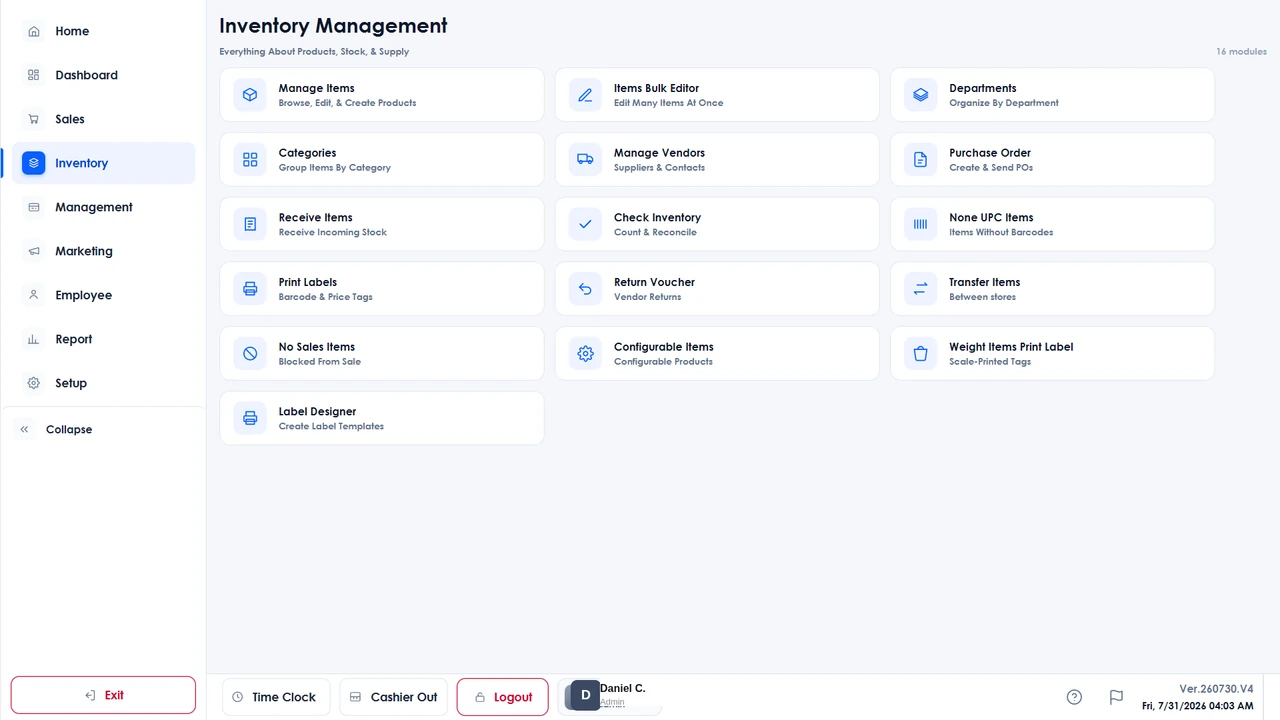Click the '16 modules' count text
The image size is (1280, 720).
[x=1241, y=51]
